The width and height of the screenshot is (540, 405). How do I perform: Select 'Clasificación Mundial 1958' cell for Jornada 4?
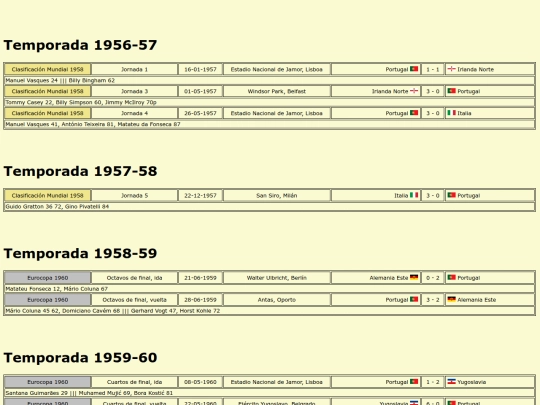click(x=48, y=113)
